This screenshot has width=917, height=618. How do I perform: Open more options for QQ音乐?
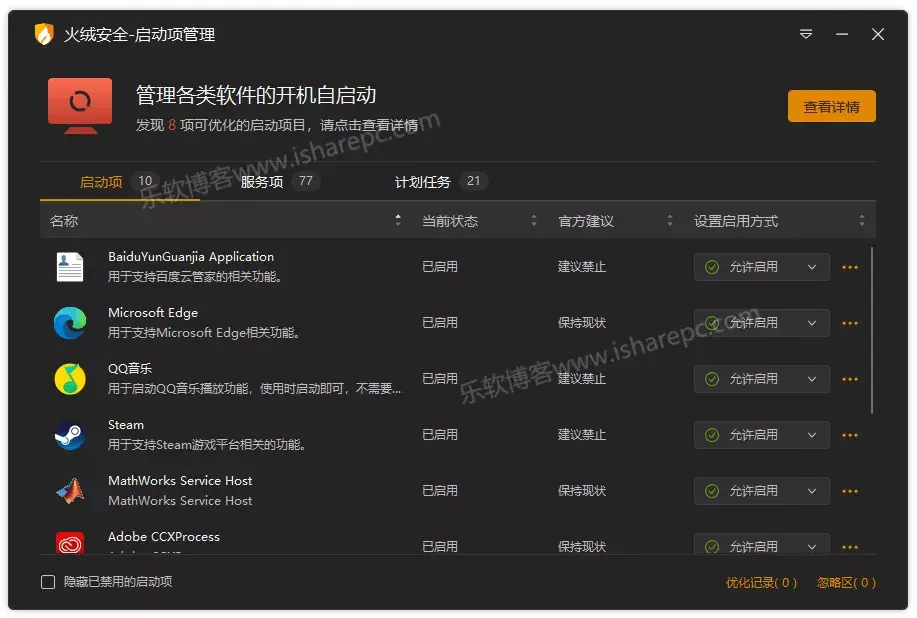[850, 379]
